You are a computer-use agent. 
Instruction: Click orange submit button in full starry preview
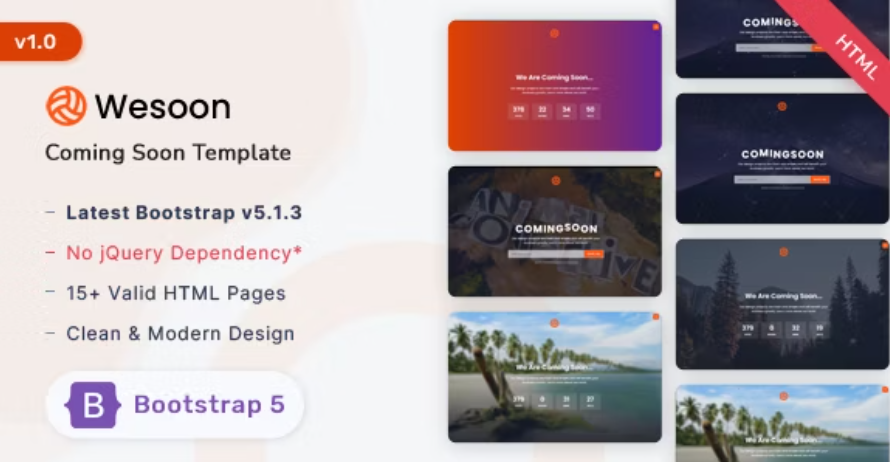(820, 179)
